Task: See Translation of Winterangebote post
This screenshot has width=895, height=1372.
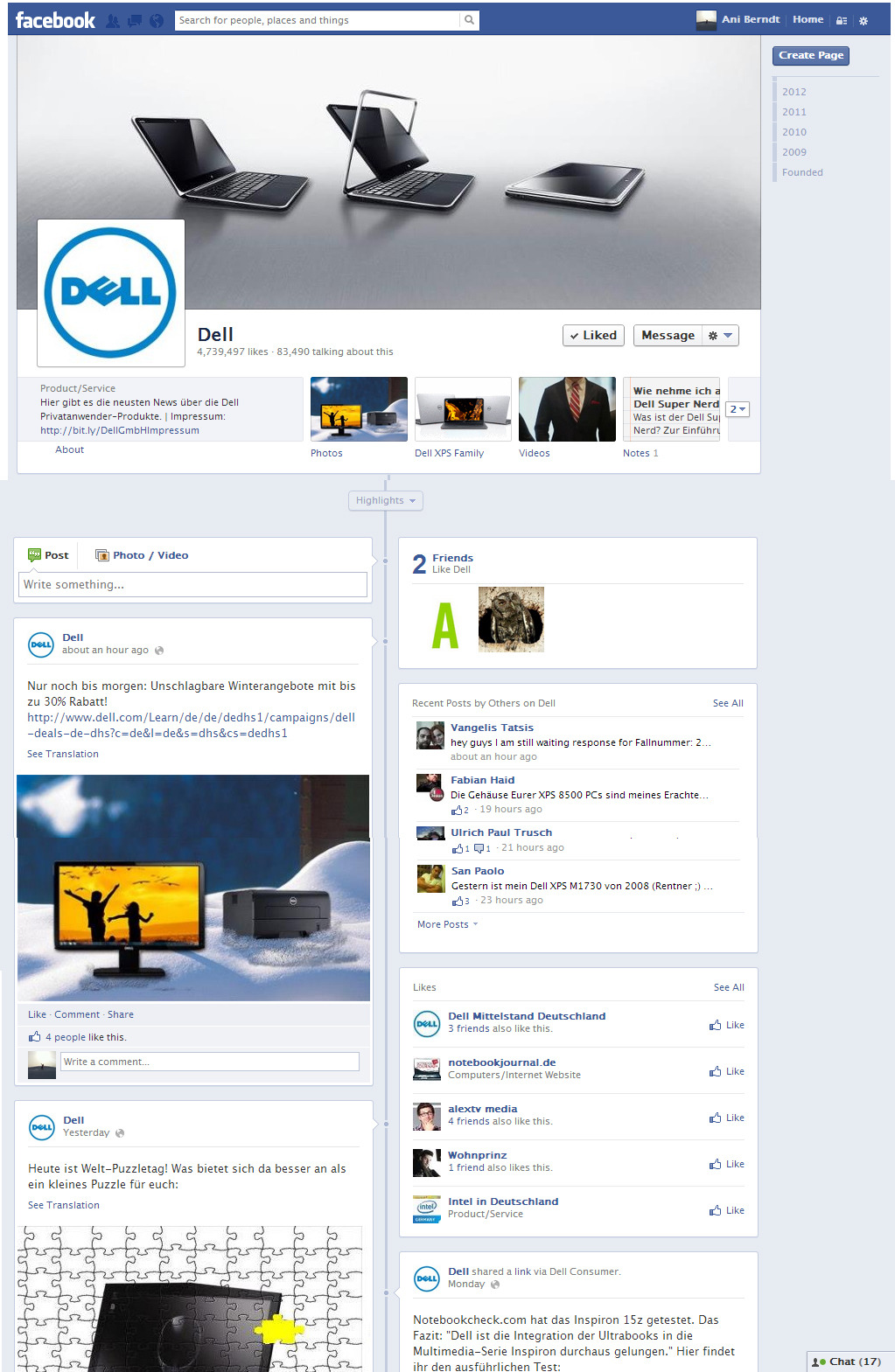Action: (x=63, y=754)
